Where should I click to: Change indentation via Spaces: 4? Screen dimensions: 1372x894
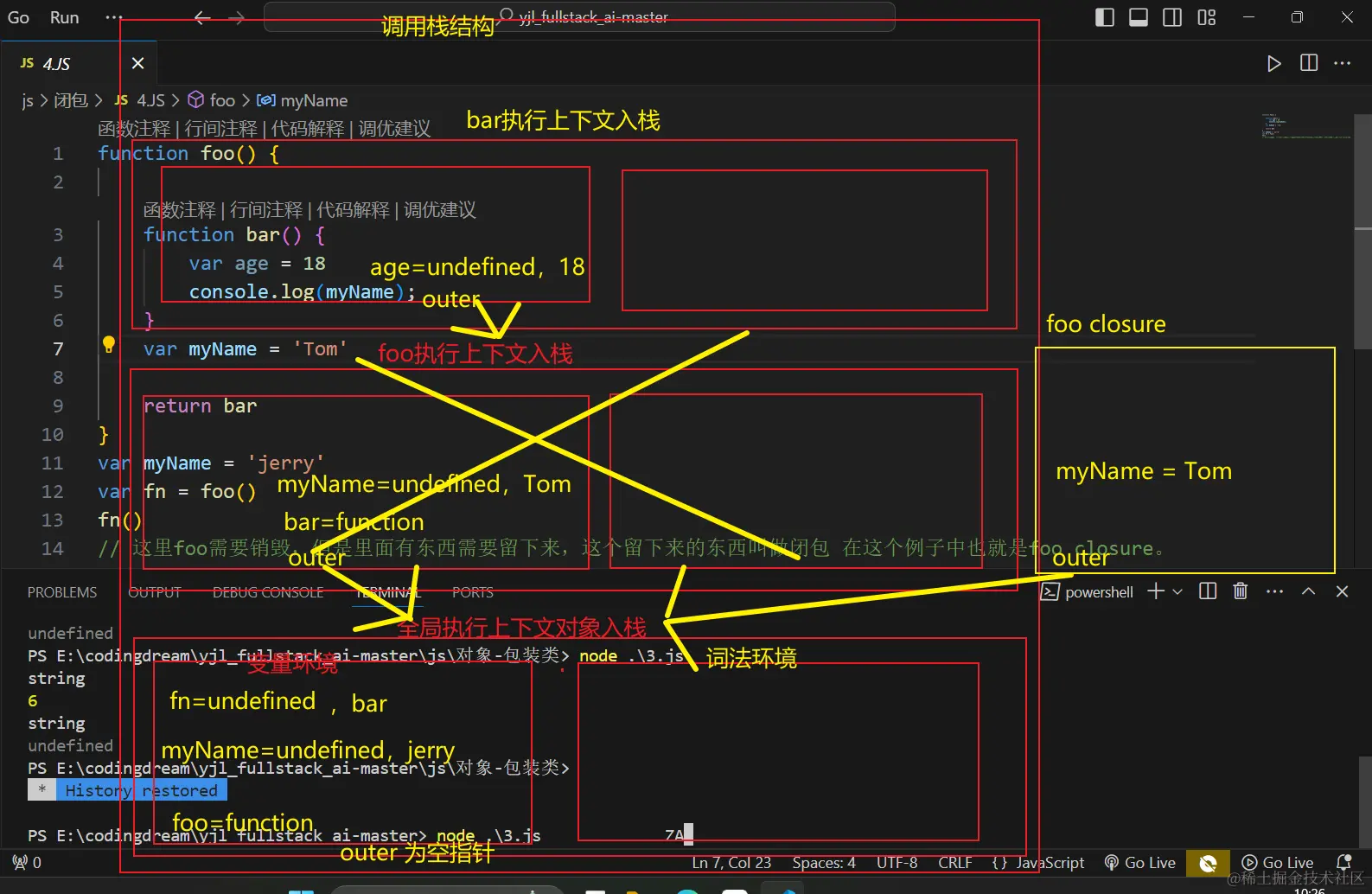coord(824,863)
